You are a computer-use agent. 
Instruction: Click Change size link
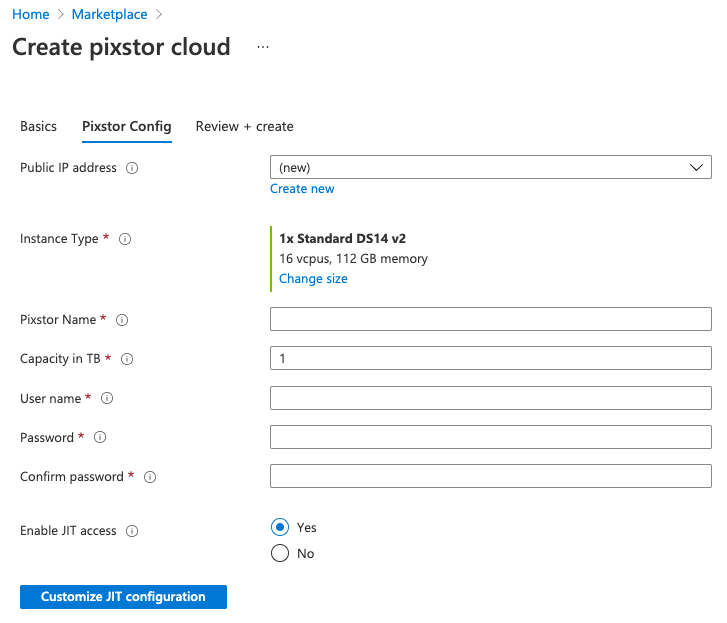[313, 279]
